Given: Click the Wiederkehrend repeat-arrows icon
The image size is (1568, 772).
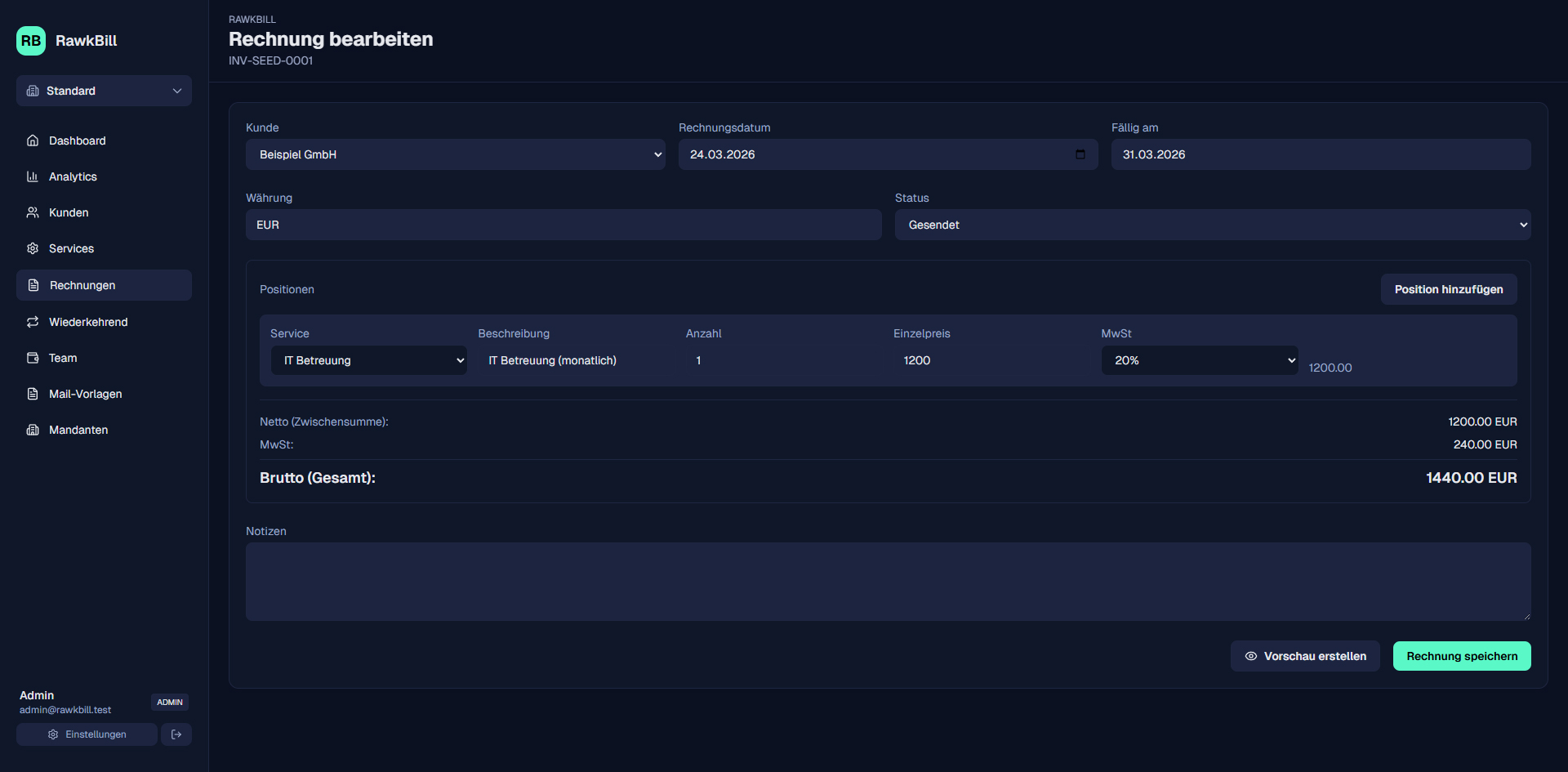Looking at the screenshot, I should (33, 322).
